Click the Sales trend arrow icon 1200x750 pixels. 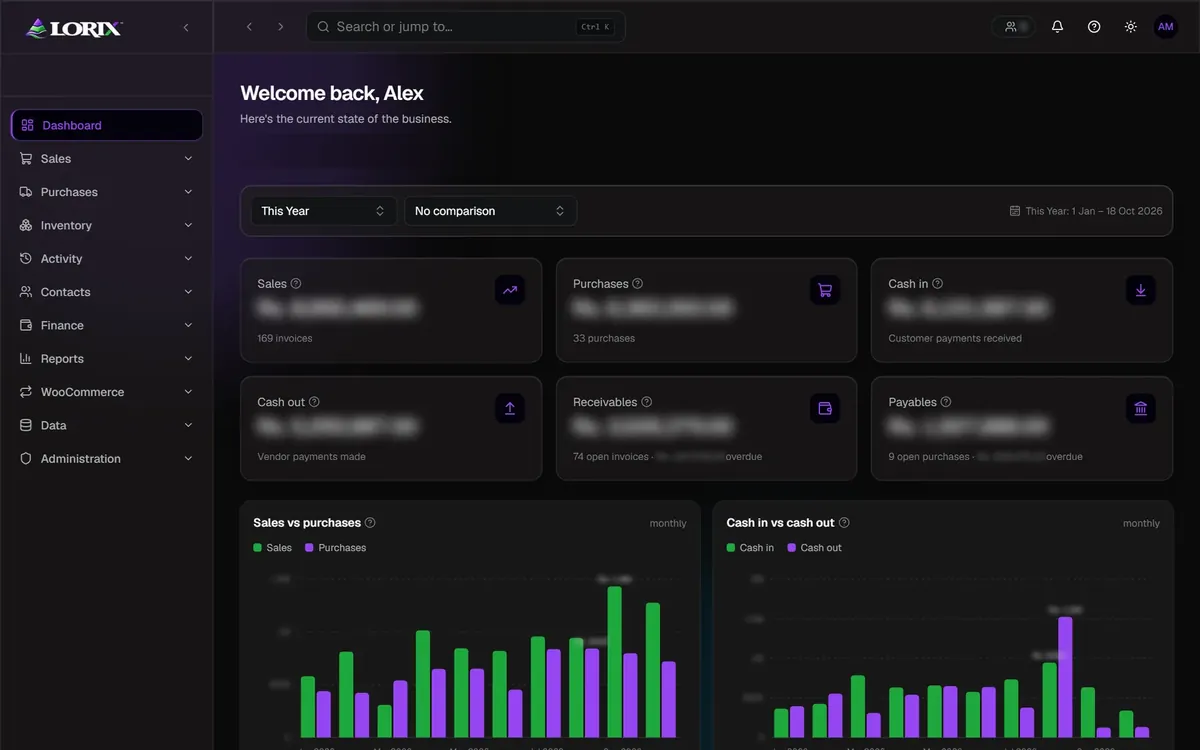click(x=510, y=290)
